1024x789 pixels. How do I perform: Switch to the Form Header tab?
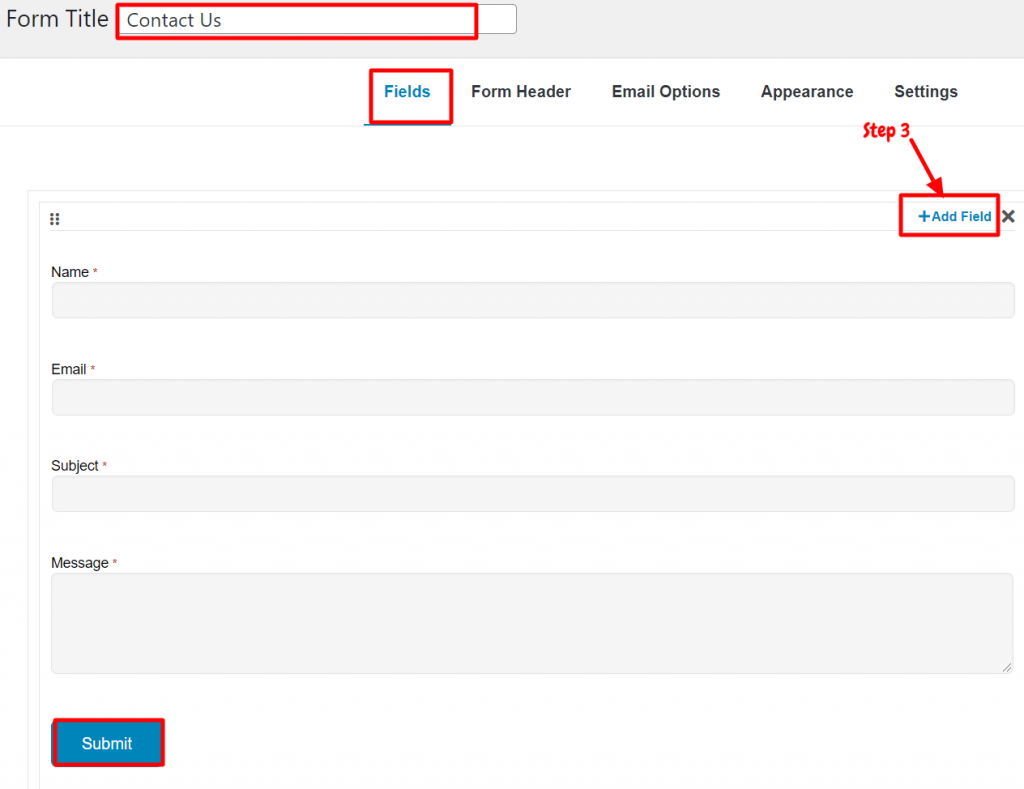pos(521,91)
